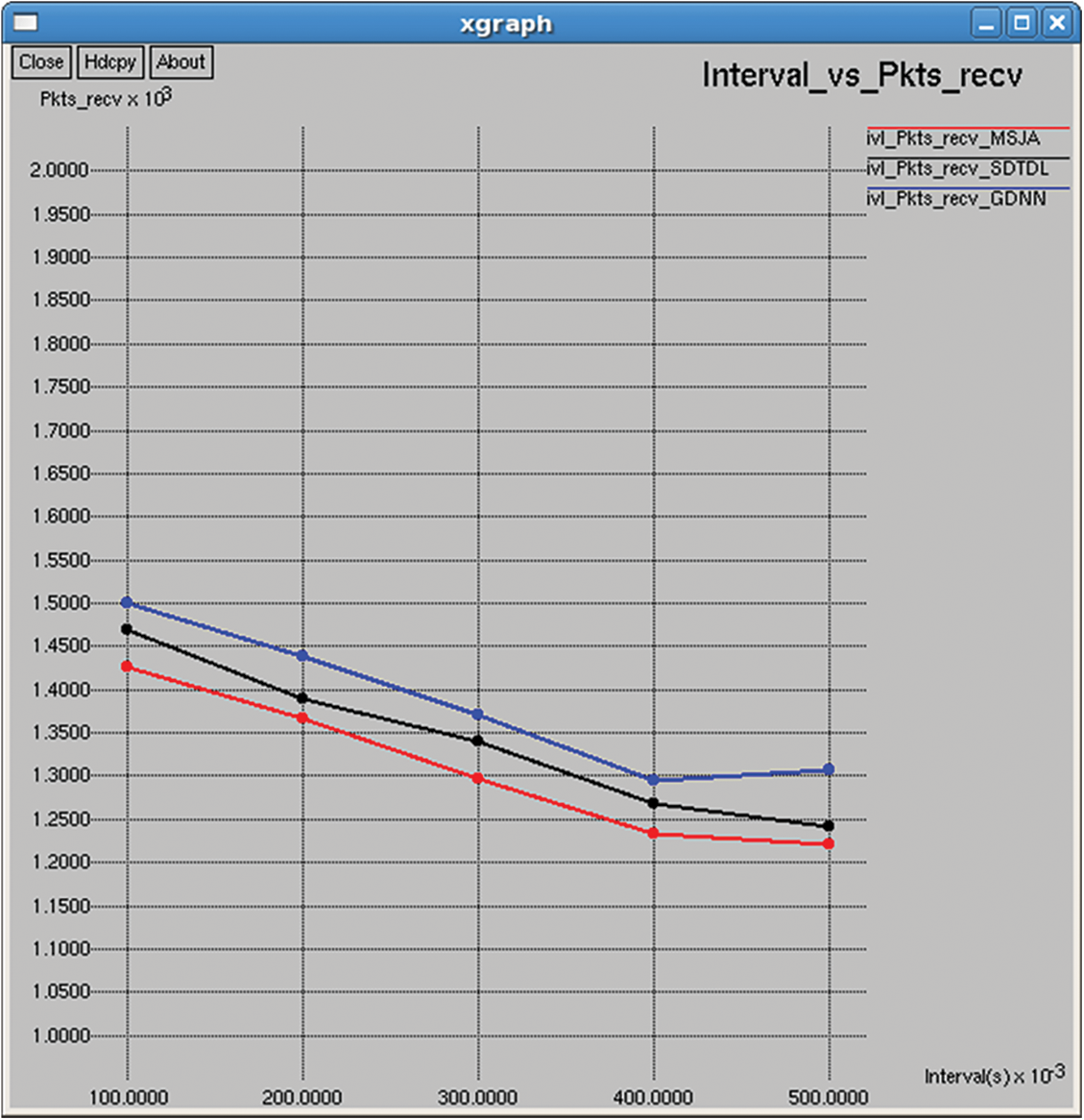The width and height of the screenshot is (1084, 1120).
Task: Click the blue GDNN point at 500.0000
Action: pyautogui.click(x=829, y=769)
